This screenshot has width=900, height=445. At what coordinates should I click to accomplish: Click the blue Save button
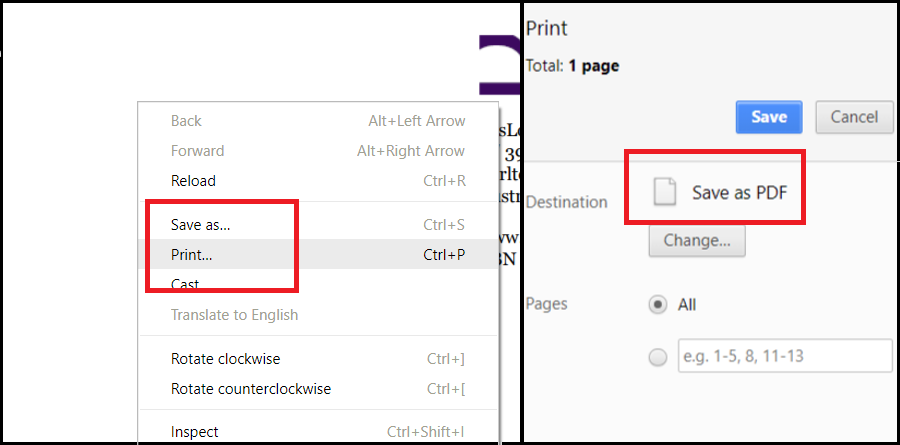tap(769, 117)
